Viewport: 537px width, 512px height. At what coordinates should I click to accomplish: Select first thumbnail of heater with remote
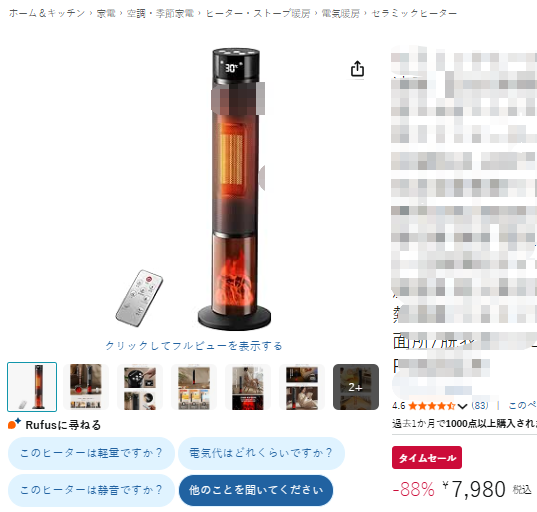click(x=32, y=387)
